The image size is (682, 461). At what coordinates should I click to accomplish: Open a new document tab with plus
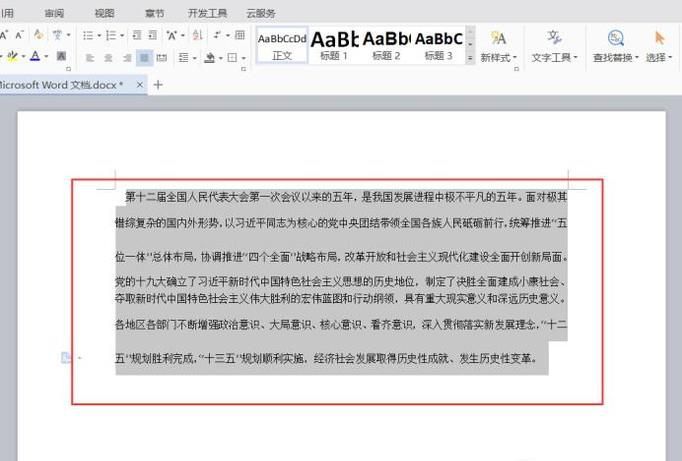click(x=158, y=85)
